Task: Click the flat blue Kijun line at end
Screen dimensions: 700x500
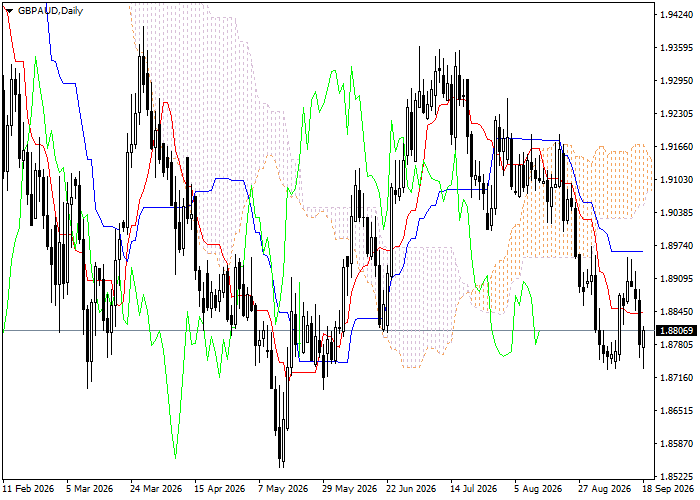Action: (x=627, y=252)
